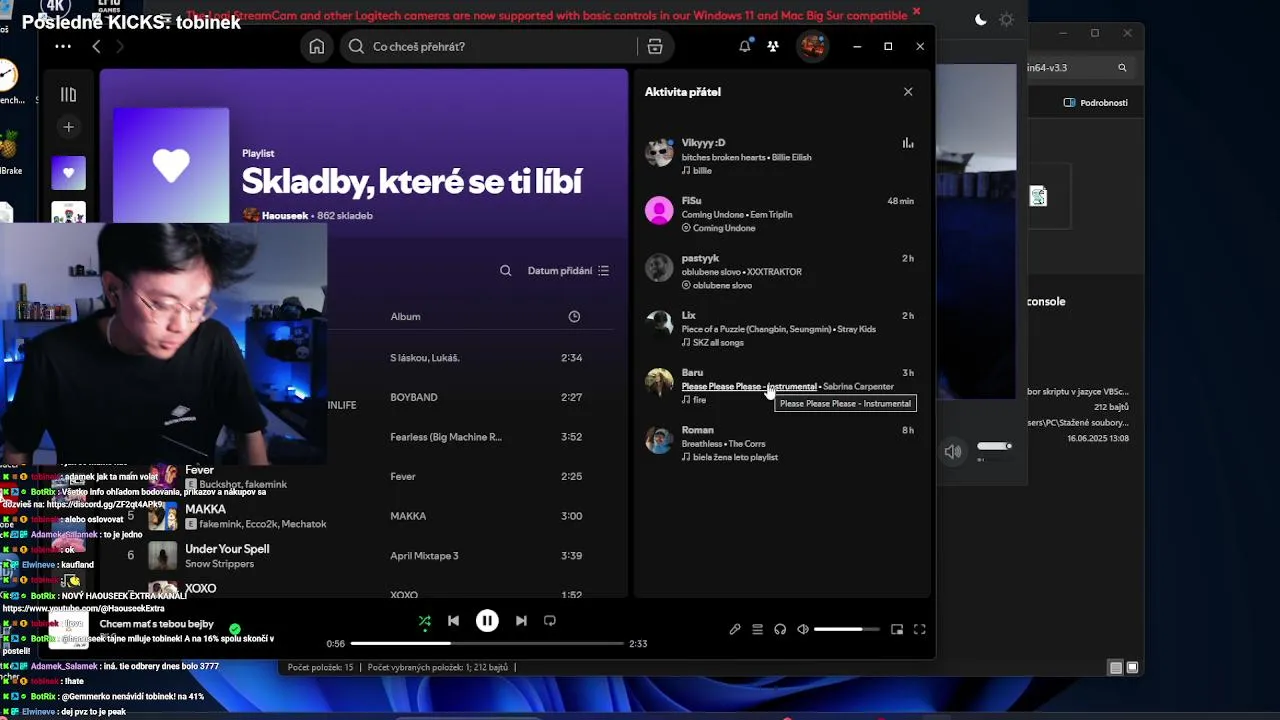1280x720 pixels.
Task: Open the notifications bell in Spotify
Action: [x=745, y=46]
